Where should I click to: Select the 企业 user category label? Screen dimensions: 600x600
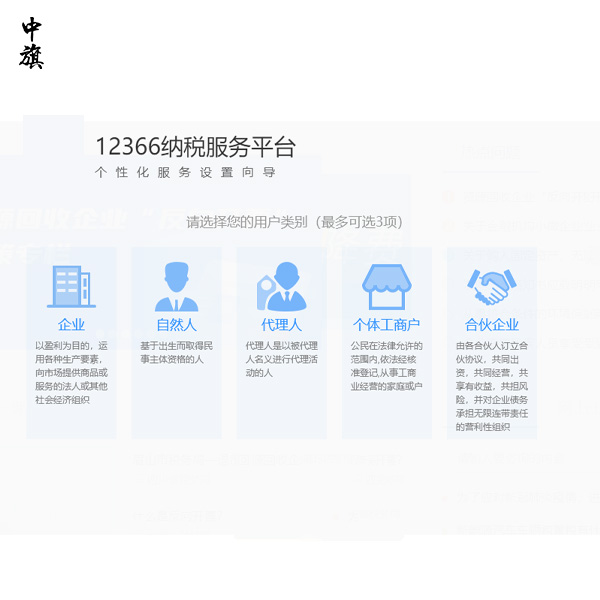click(x=71, y=325)
